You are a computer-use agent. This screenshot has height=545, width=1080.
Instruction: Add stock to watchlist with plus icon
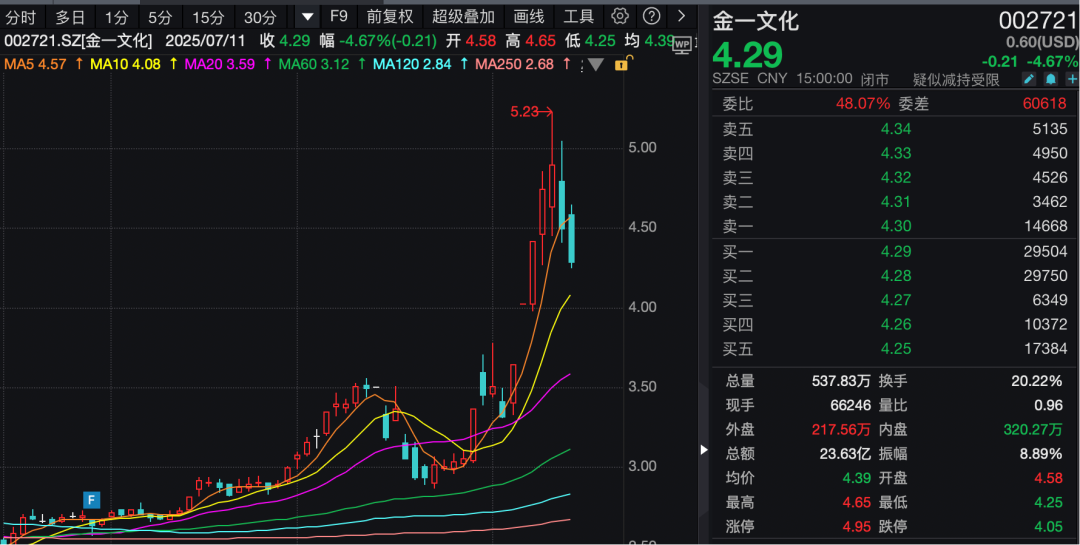click(1071, 79)
